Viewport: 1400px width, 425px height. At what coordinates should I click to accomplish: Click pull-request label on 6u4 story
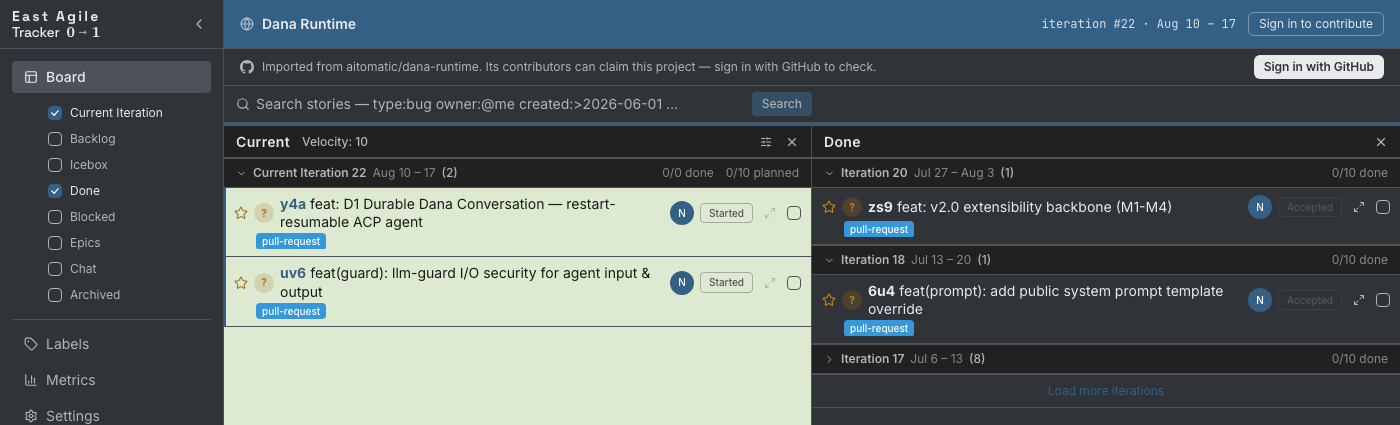tap(879, 328)
